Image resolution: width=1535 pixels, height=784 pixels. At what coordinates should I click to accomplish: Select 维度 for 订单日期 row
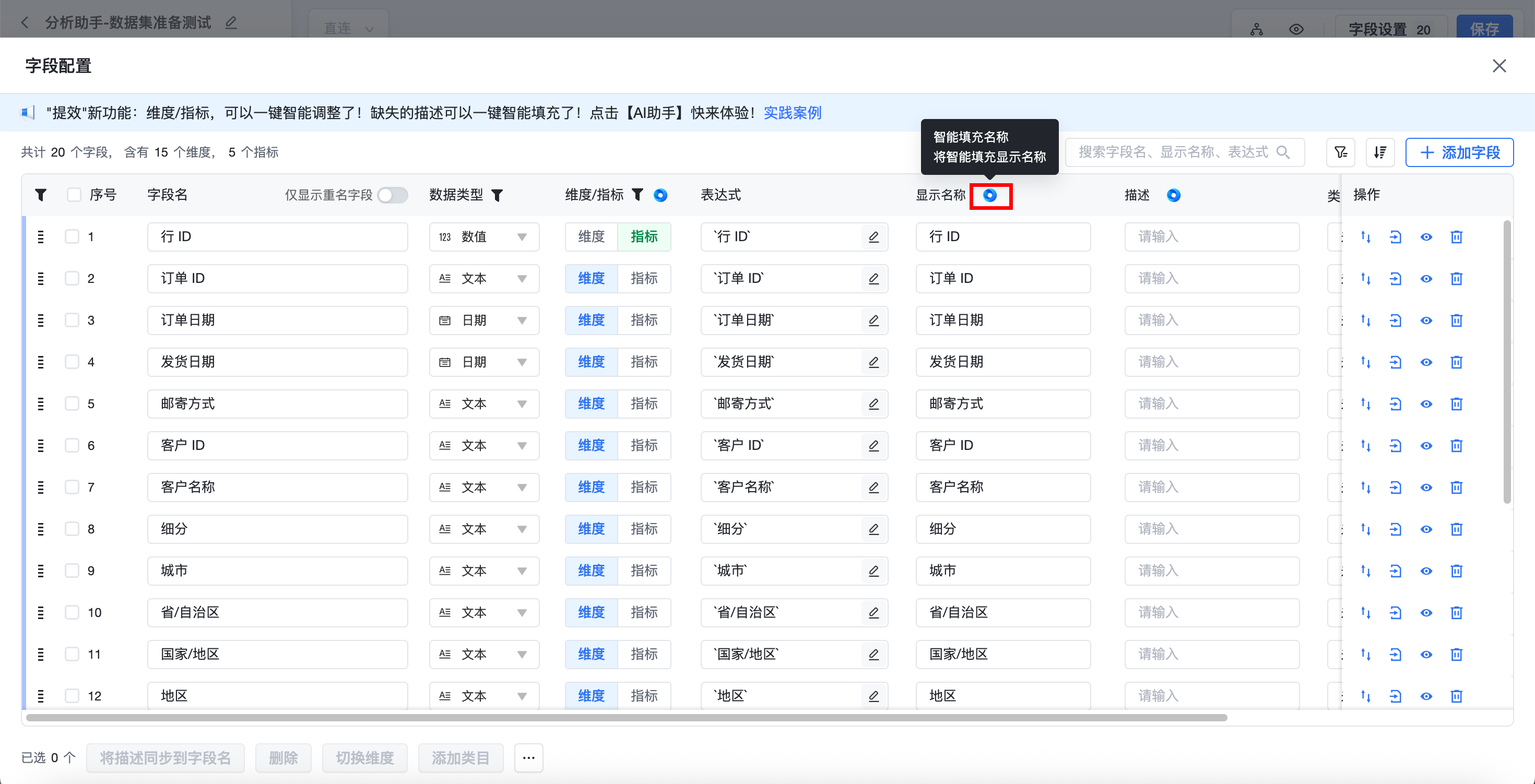[x=592, y=320]
